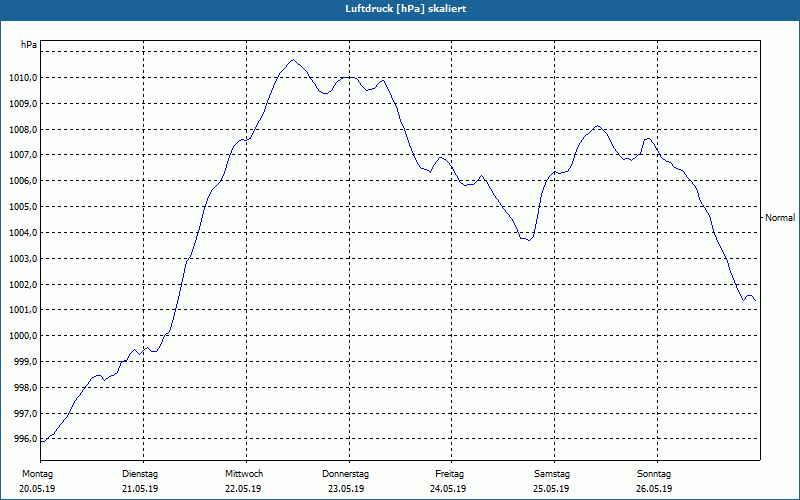Click the 1010,0 axis value

[x=23, y=78]
